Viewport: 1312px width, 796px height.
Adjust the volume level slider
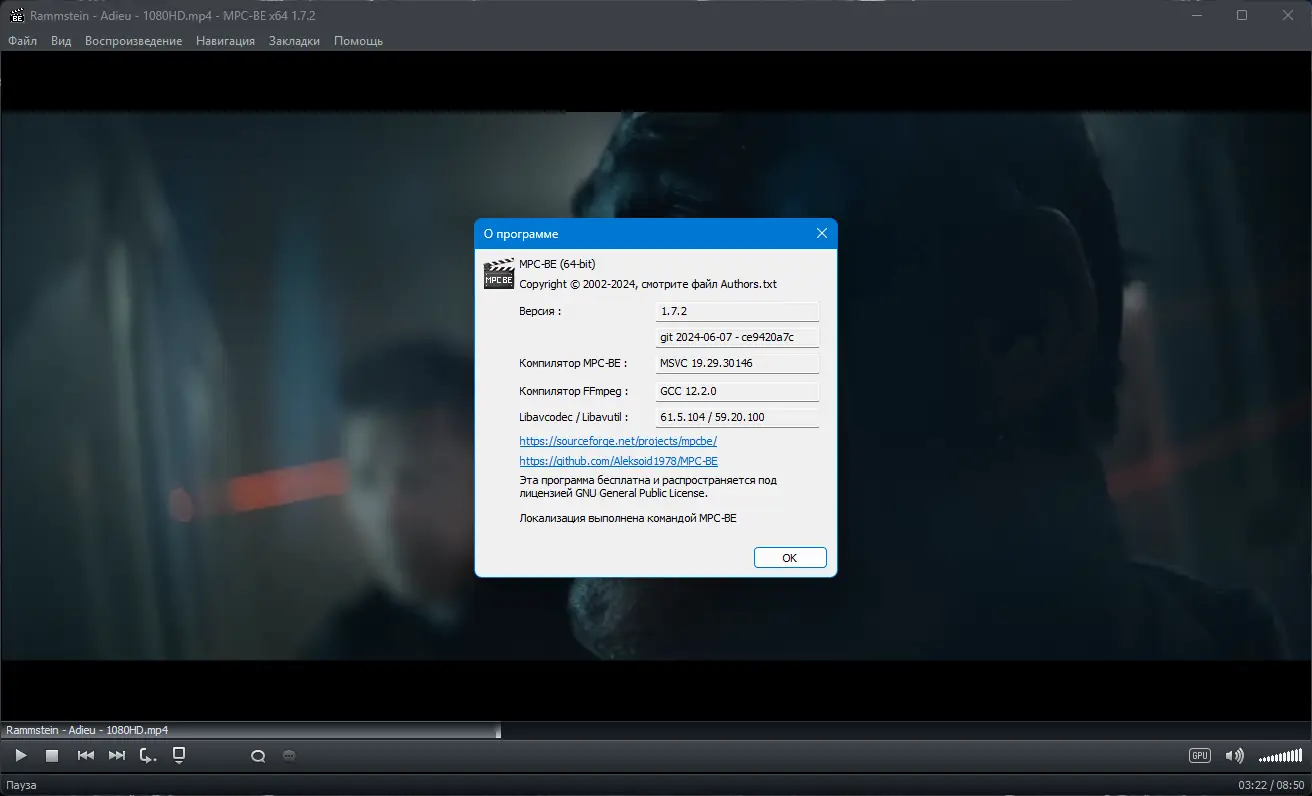pyautogui.click(x=1280, y=756)
